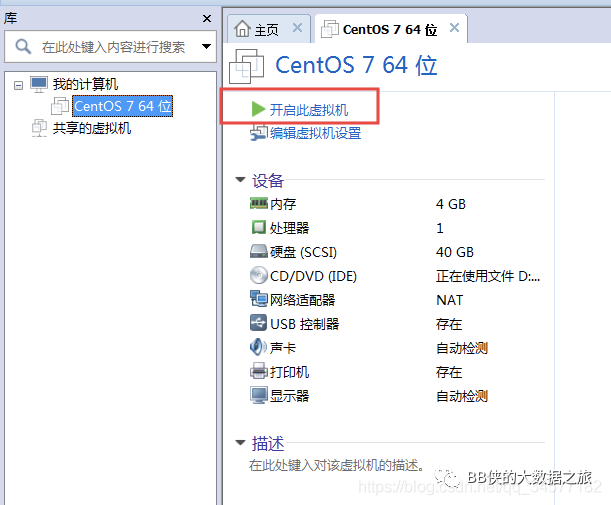Close the CentOS 7 64 位 tab

pos(454,28)
